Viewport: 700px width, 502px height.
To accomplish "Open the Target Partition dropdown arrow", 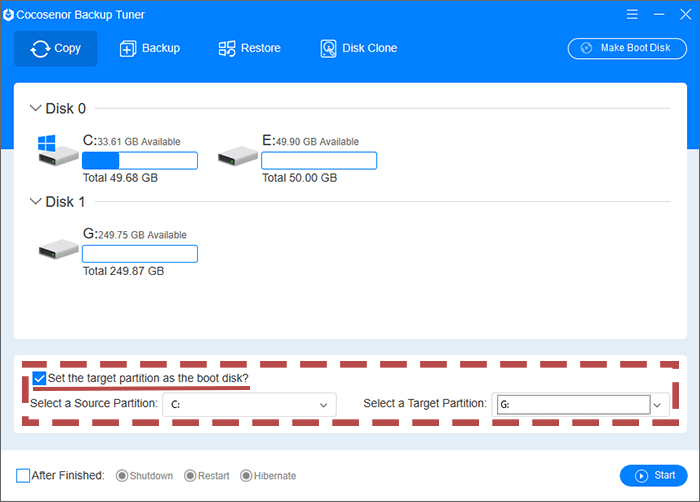I will (658, 405).
